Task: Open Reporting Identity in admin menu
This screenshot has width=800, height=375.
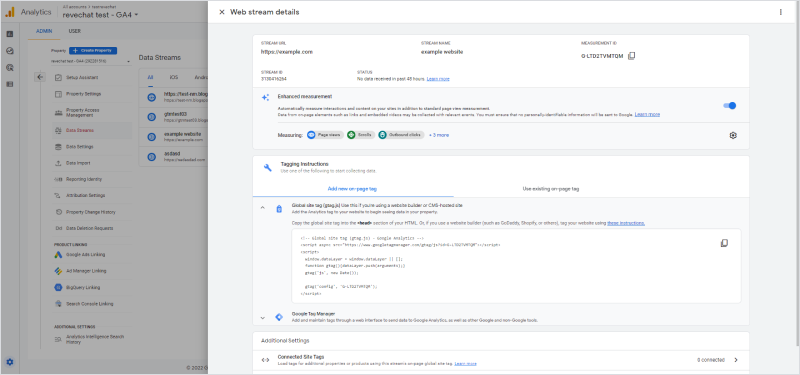Action: click(x=91, y=180)
